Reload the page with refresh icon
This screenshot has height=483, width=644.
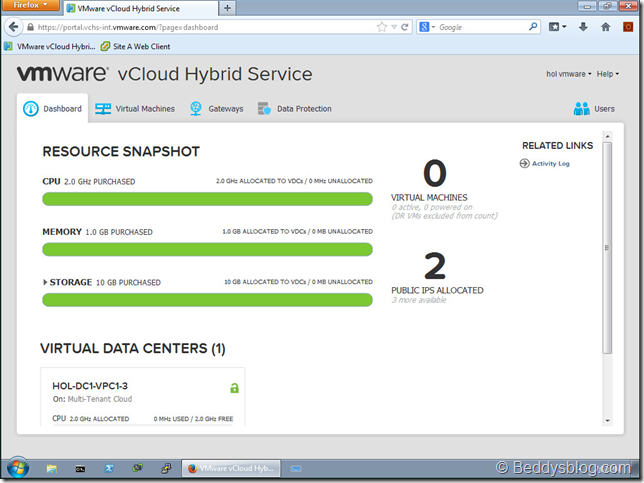click(405, 27)
